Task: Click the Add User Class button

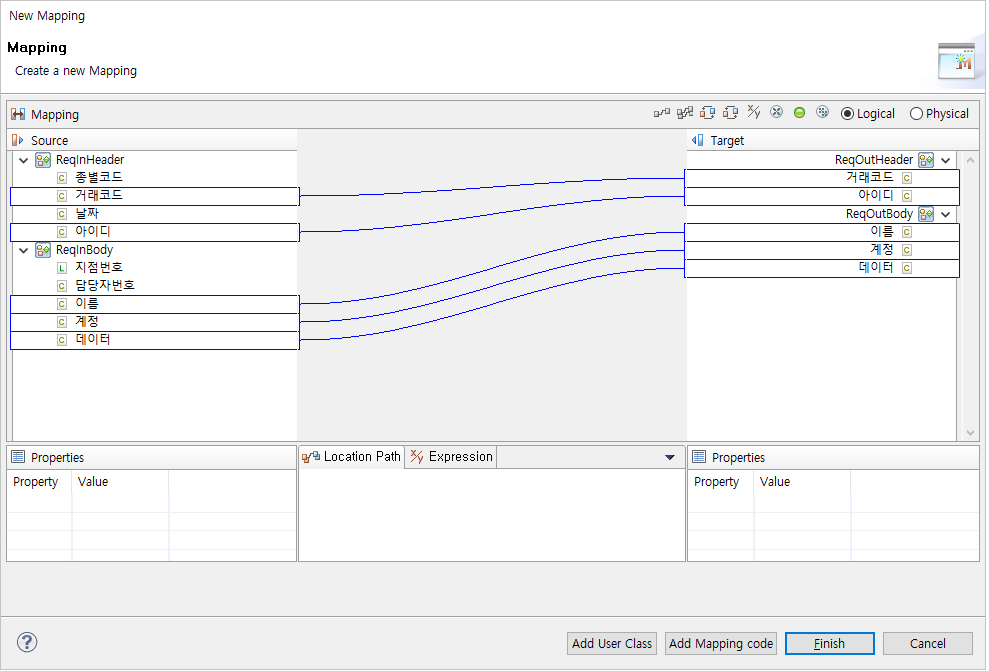Action: [x=611, y=643]
